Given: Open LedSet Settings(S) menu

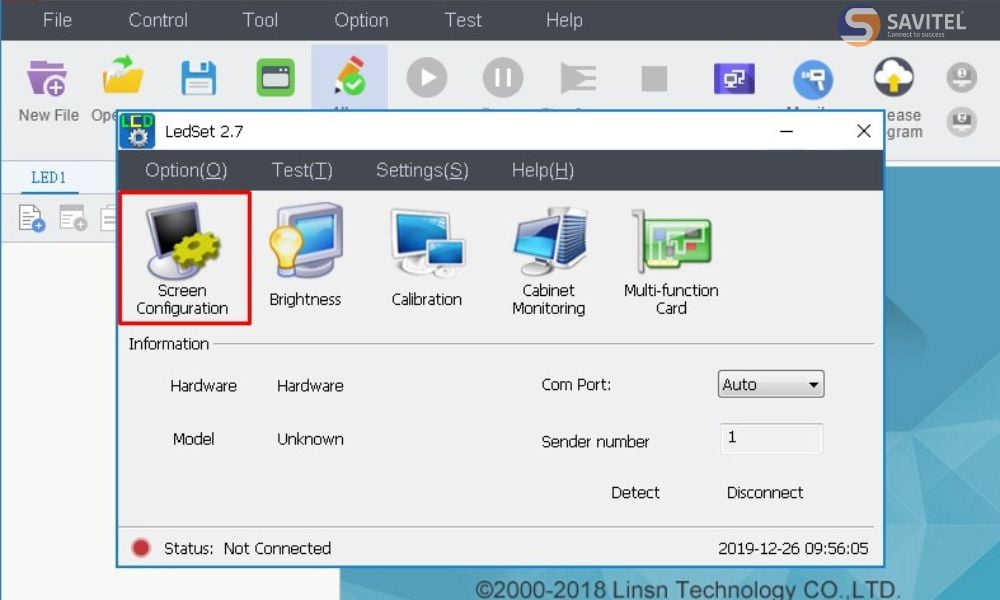Looking at the screenshot, I should 422,170.
